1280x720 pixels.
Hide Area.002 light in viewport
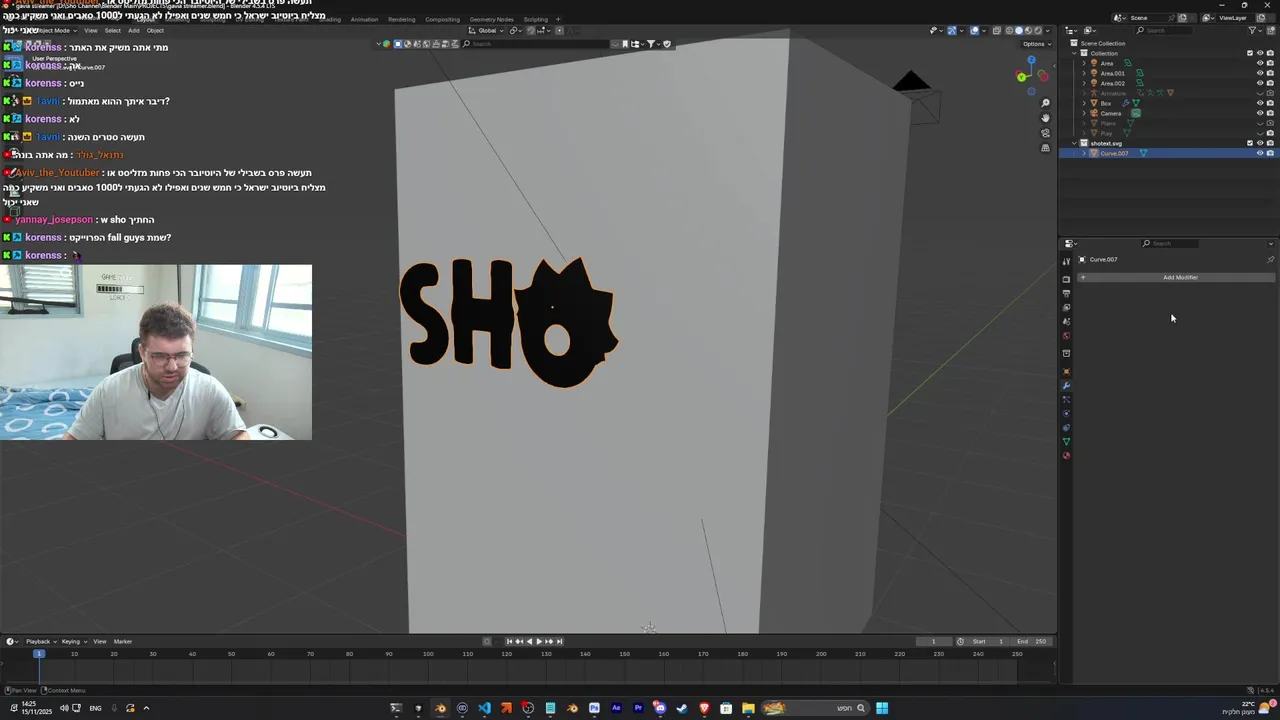coord(1260,83)
